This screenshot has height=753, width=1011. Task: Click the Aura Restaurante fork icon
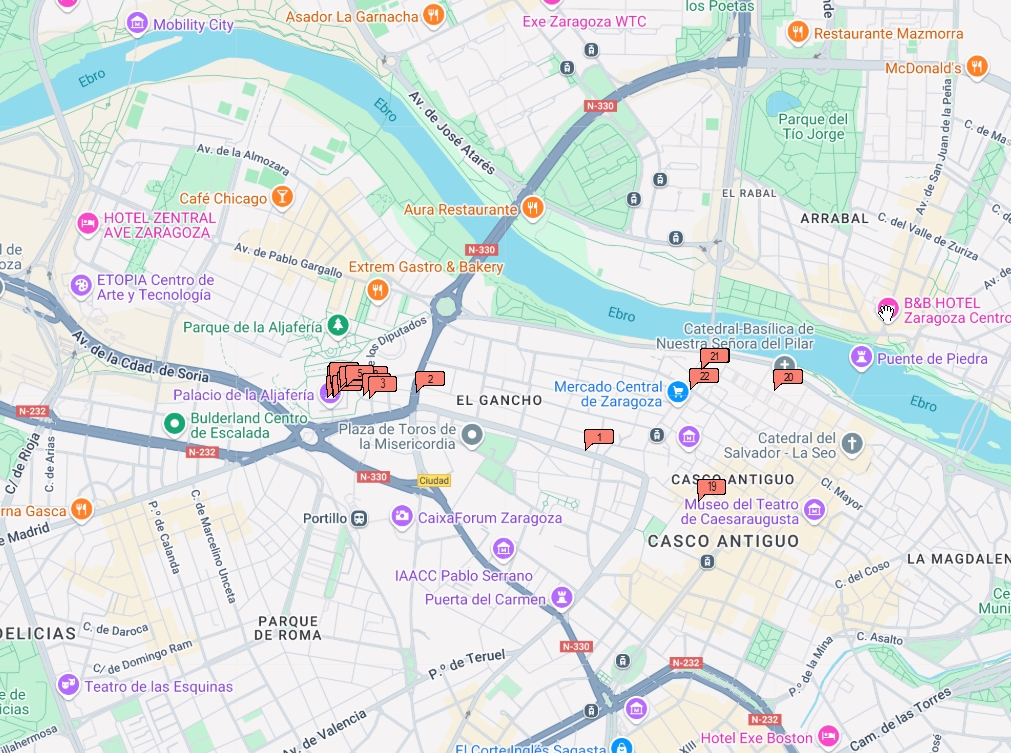click(x=533, y=208)
